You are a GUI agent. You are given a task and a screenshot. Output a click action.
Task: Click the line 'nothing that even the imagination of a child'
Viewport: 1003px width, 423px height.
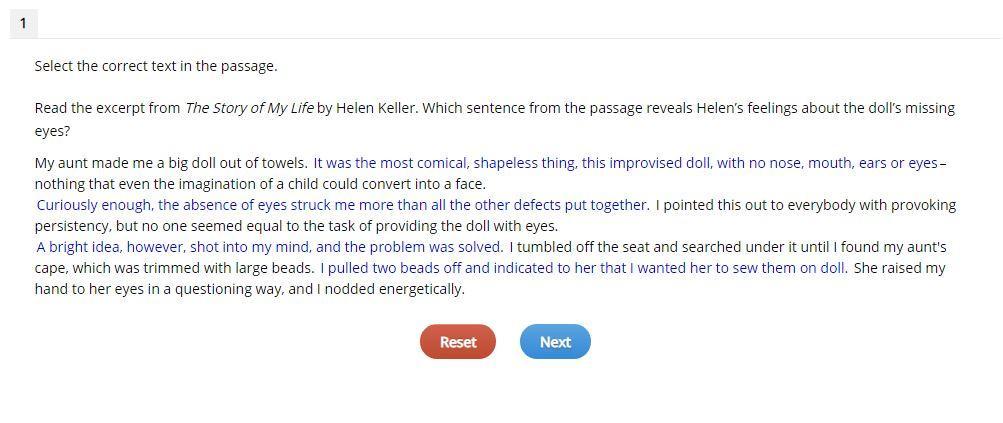tap(260, 184)
